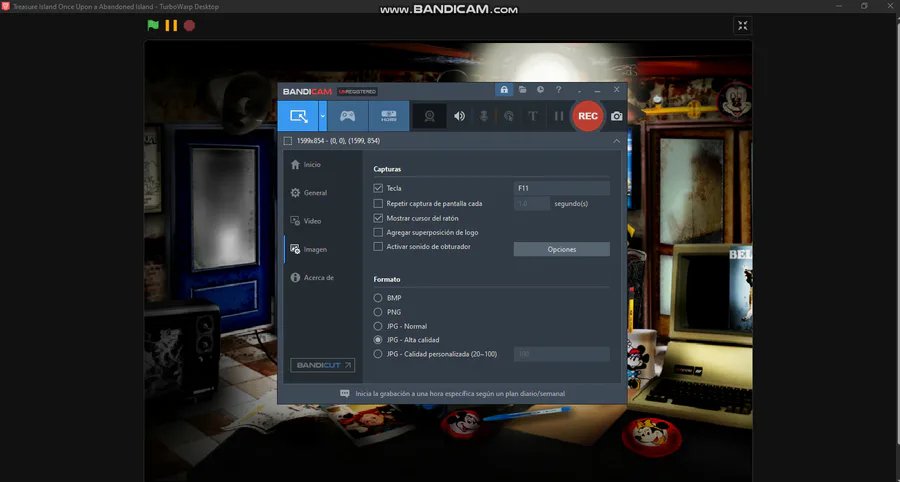Select JPG - Alta calidad format
900x482 pixels.
[x=378, y=340]
